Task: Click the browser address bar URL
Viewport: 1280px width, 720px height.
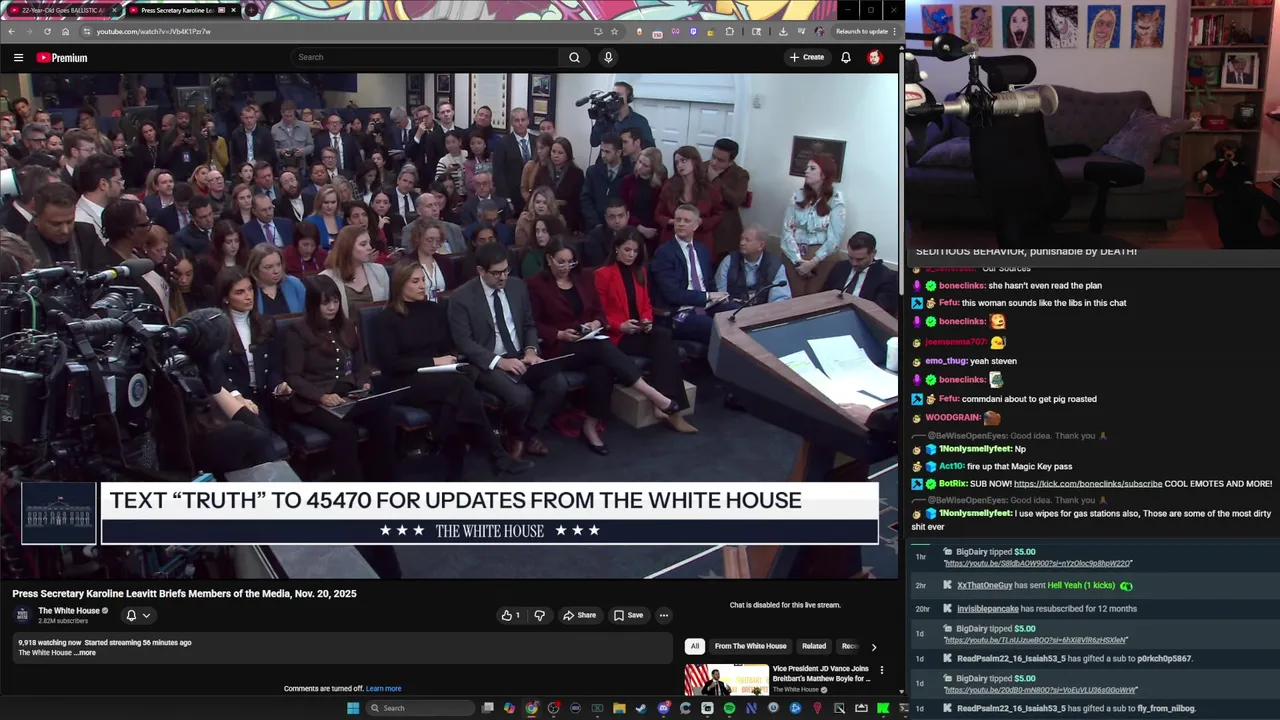Action: [x=153, y=31]
